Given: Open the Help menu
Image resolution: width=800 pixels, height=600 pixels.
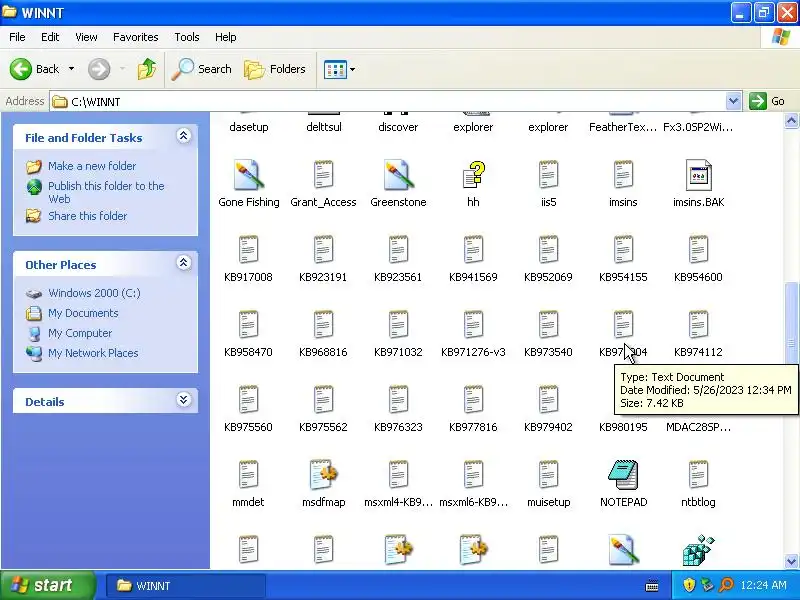Looking at the screenshot, I should pos(226,37).
